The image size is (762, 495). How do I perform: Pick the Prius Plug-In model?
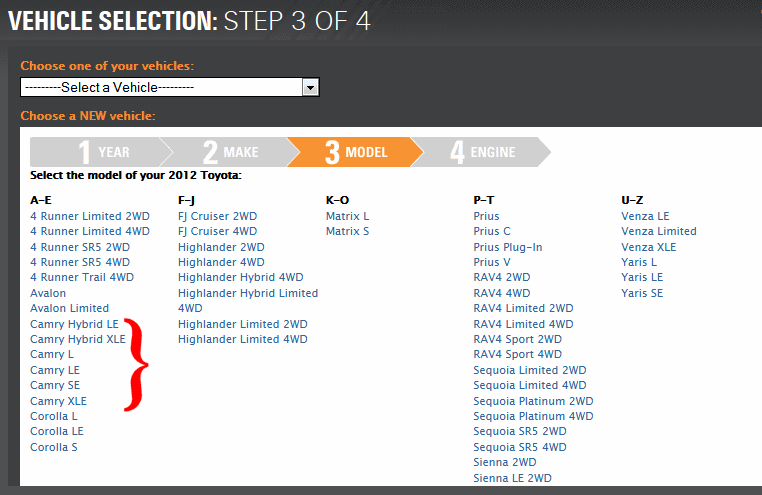(x=508, y=247)
